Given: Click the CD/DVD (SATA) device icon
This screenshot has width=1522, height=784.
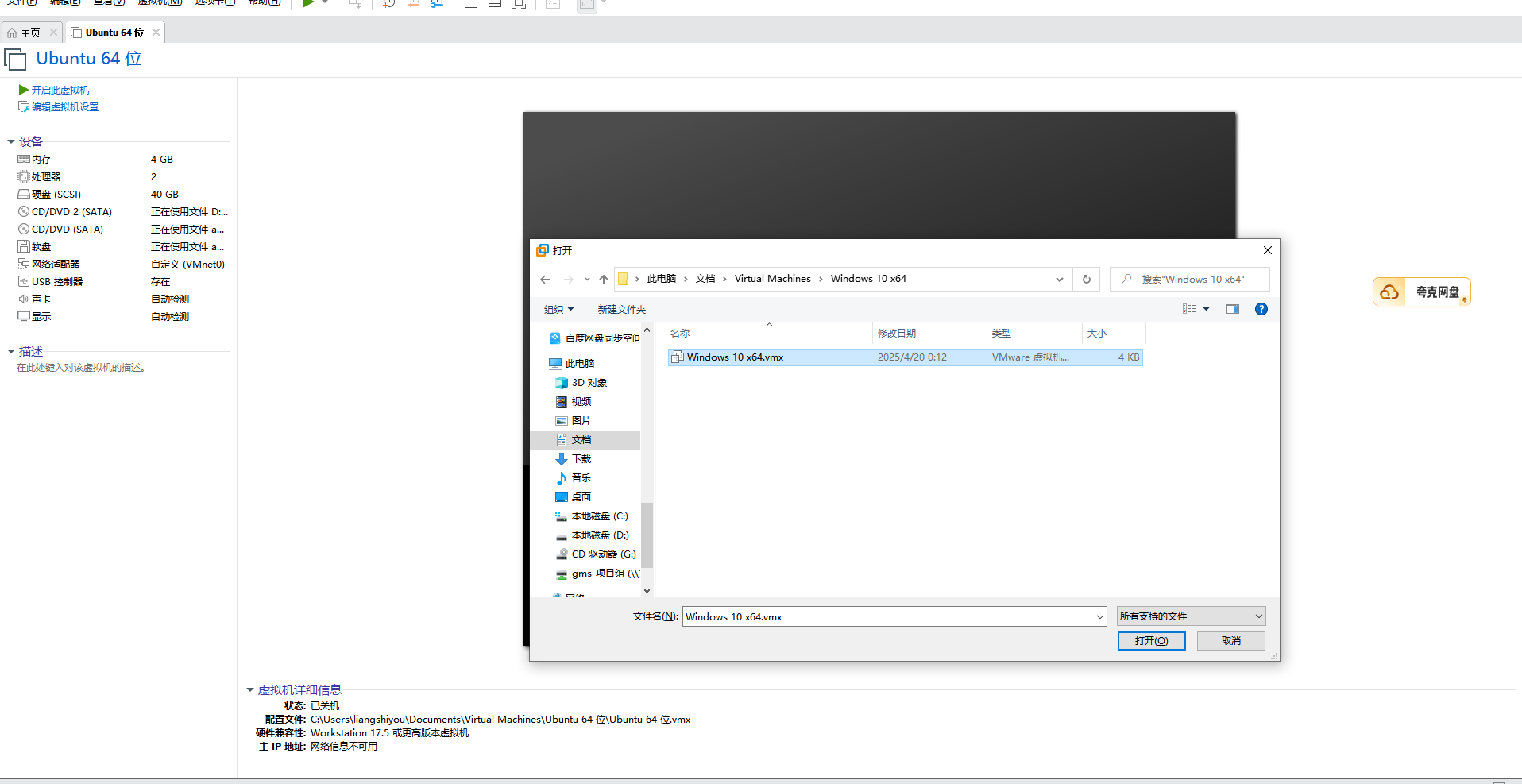Looking at the screenshot, I should click(x=24, y=230).
